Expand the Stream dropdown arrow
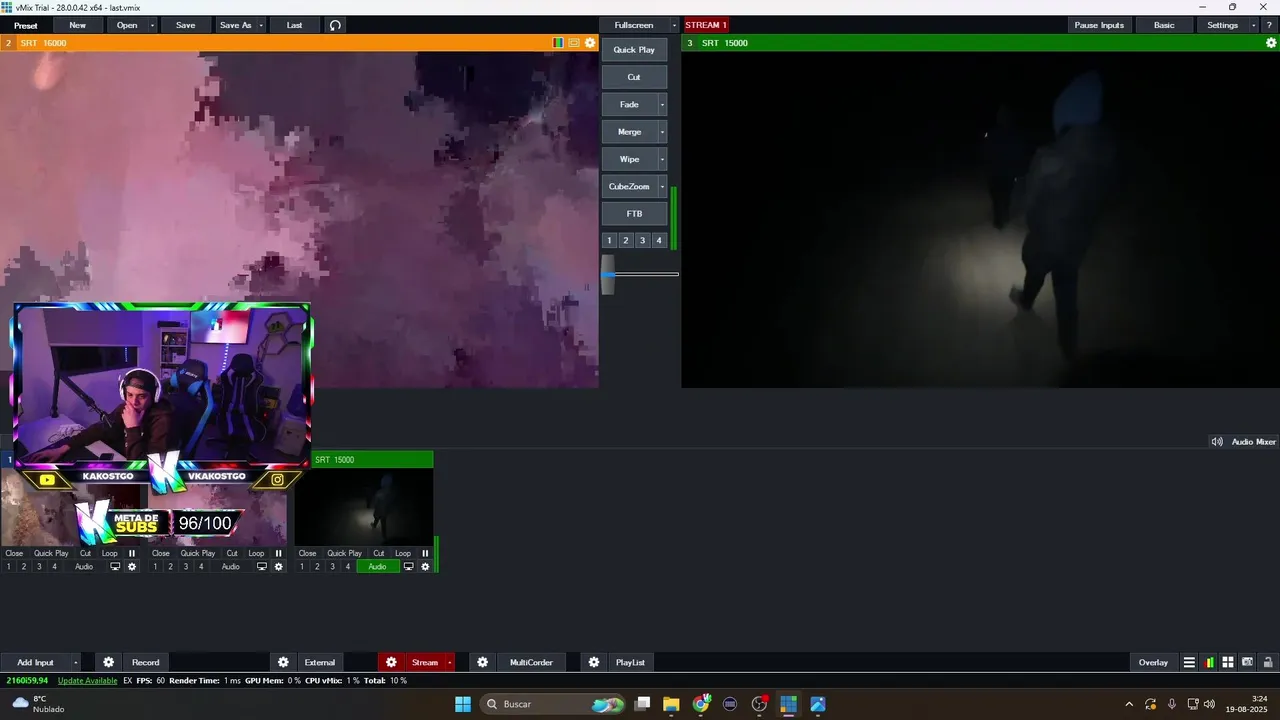The image size is (1280, 720). [450, 662]
